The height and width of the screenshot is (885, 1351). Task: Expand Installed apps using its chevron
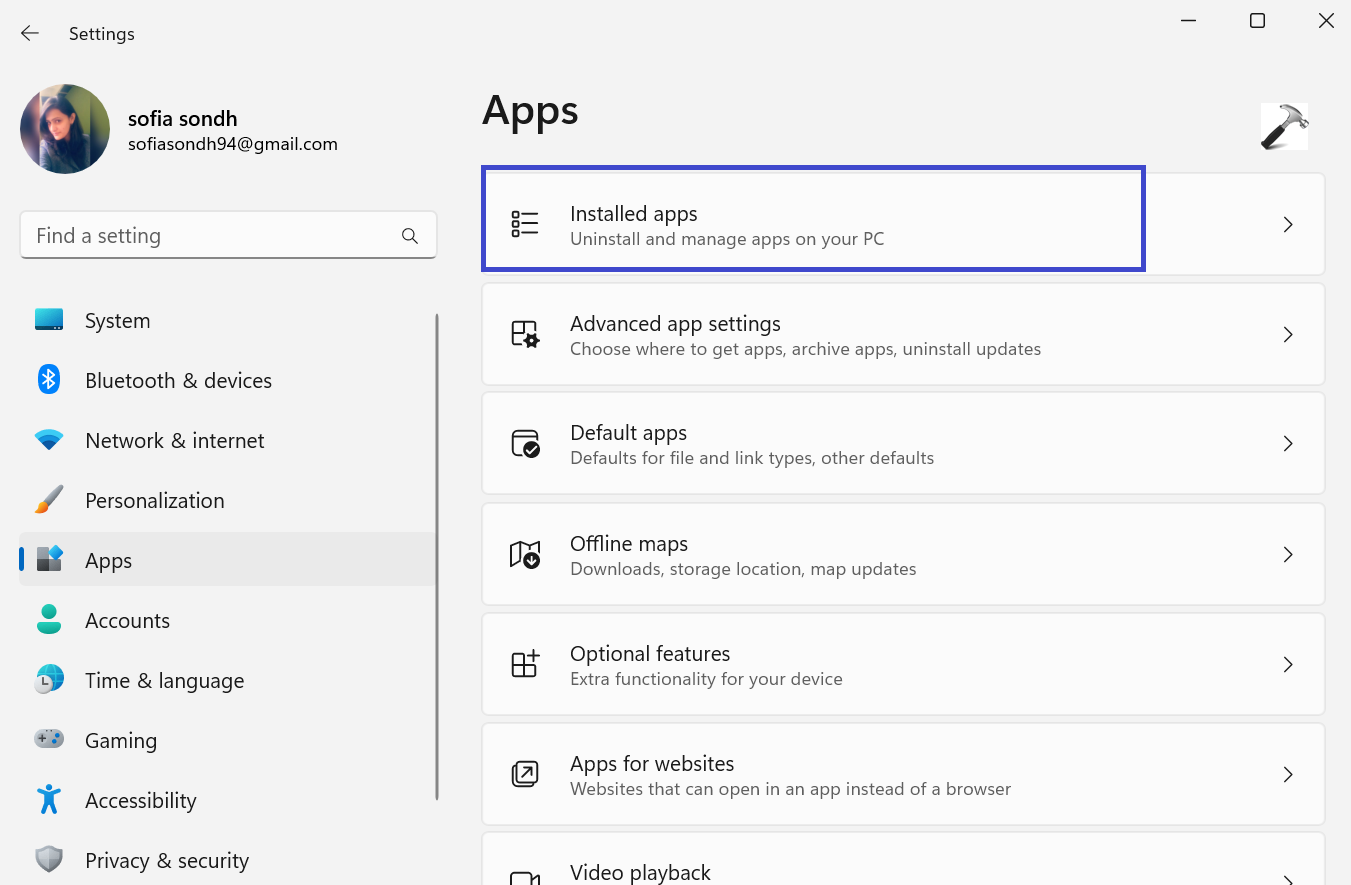[x=1288, y=225]
